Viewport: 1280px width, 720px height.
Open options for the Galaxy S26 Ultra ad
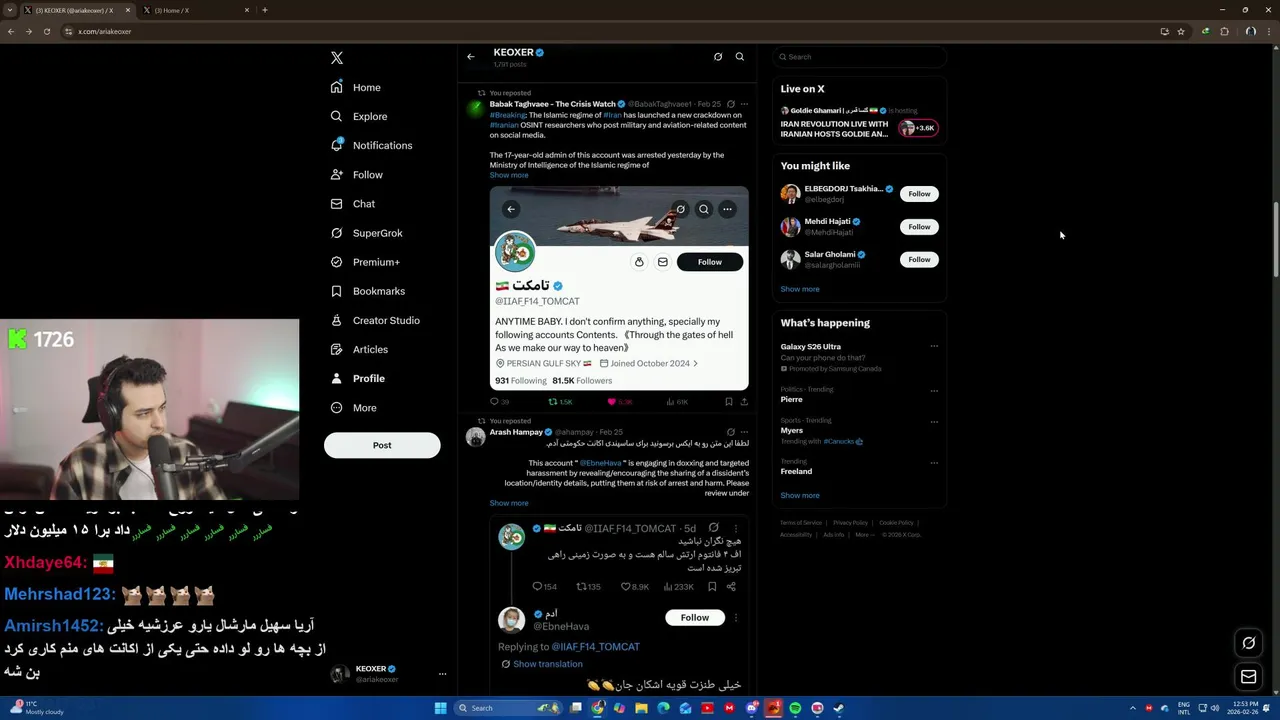click(935, 347)
